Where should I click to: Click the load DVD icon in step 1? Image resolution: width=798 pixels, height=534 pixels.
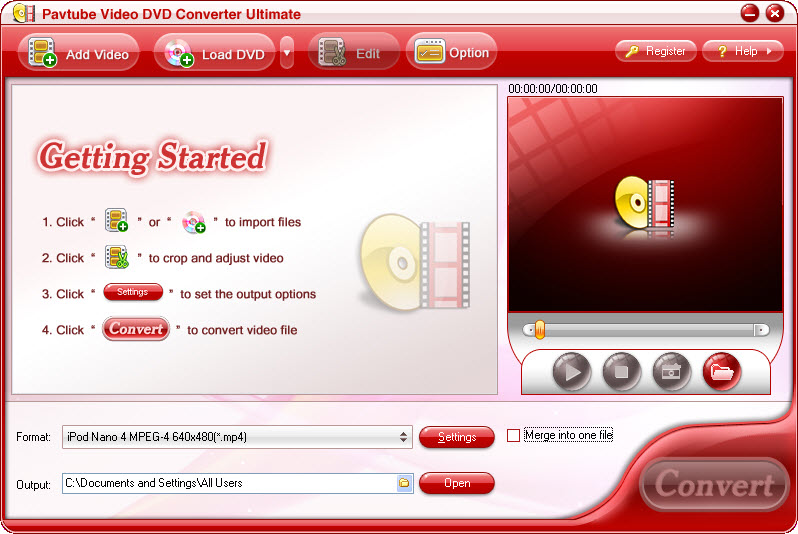pyautogui.click(x=194, y=221)
